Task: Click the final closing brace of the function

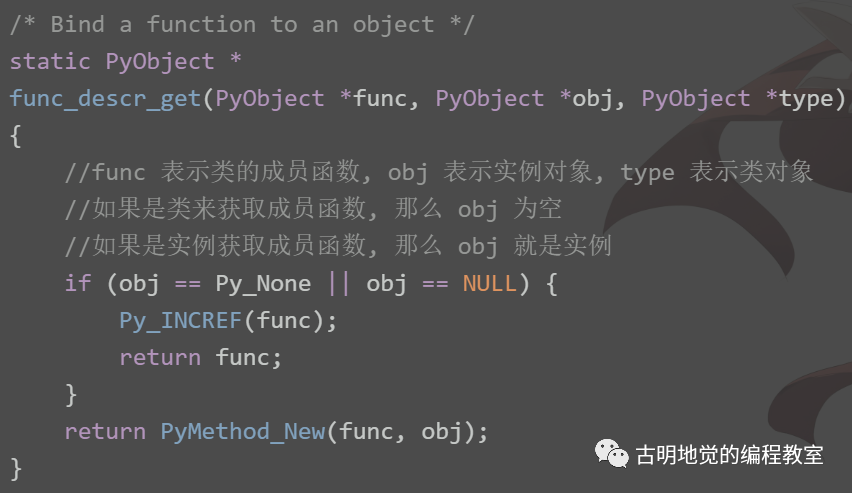Action: coord(16,469)
